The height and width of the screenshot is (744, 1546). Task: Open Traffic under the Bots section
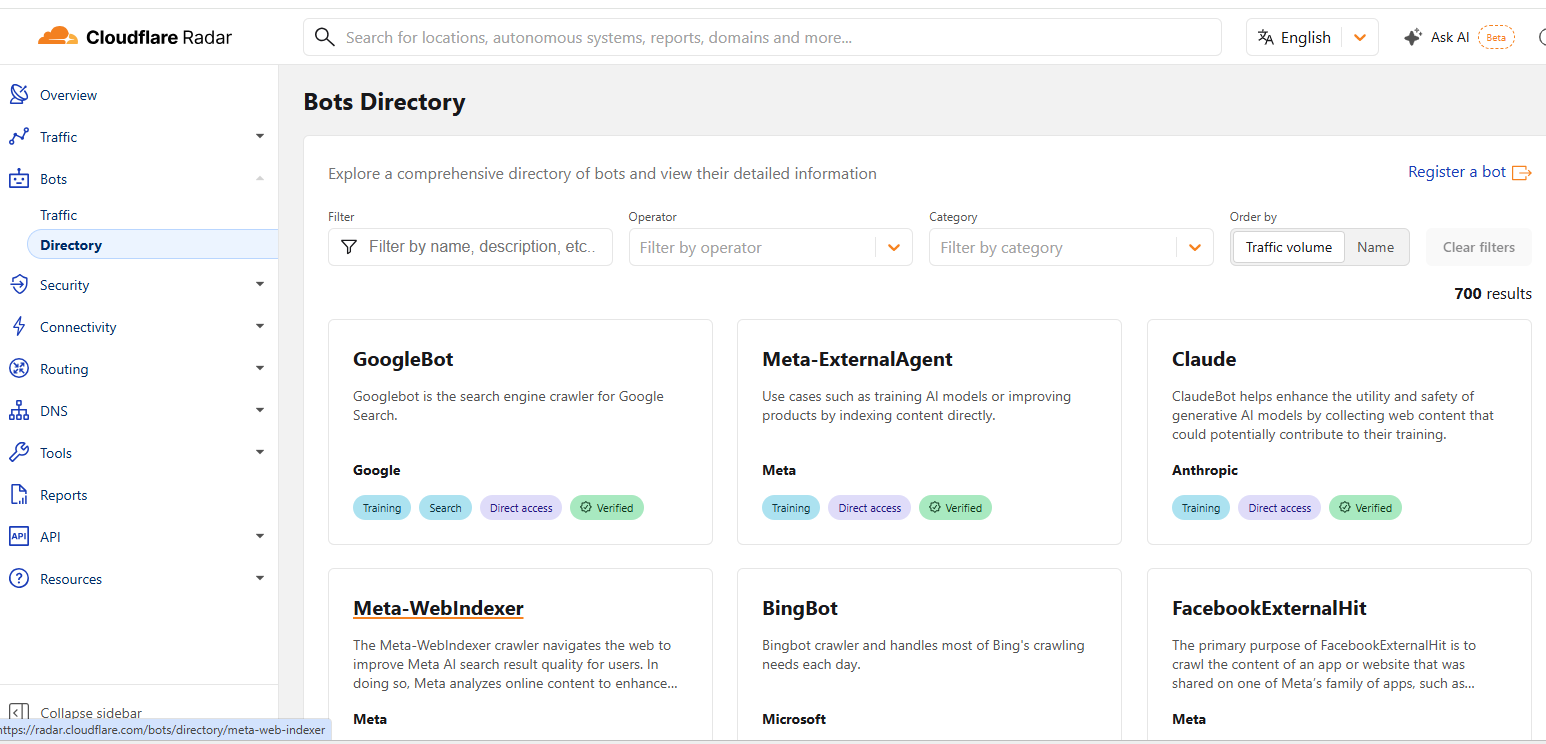tap(58, 215)
